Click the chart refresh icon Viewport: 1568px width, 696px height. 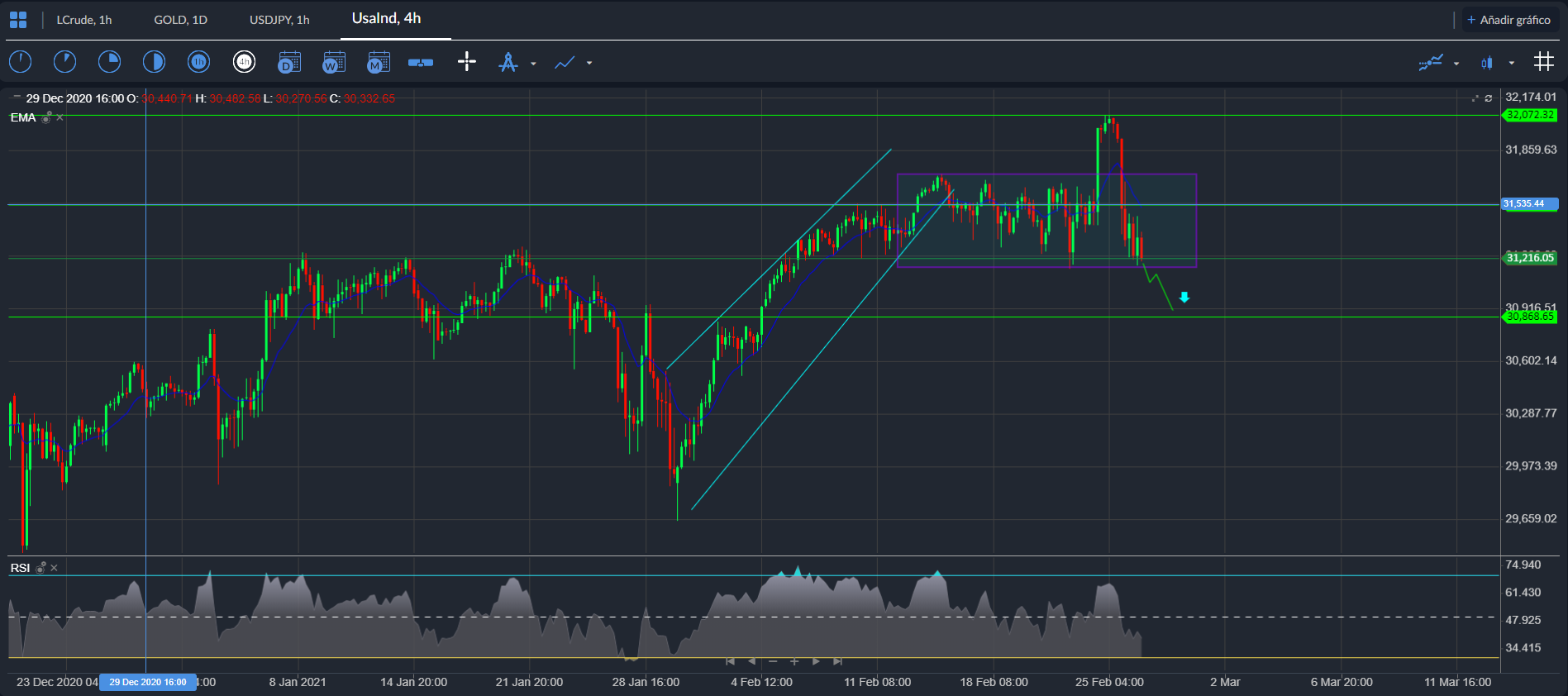(1489, 98)
